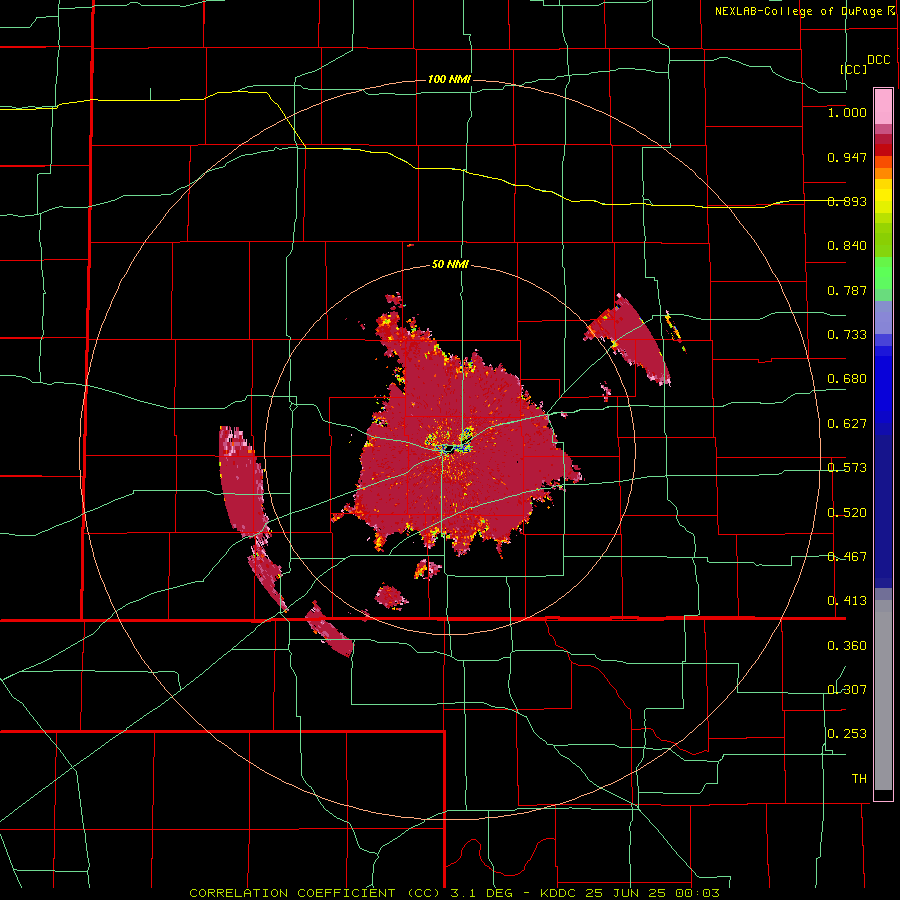Click the 0.467 color scale value

click(847, 557)
